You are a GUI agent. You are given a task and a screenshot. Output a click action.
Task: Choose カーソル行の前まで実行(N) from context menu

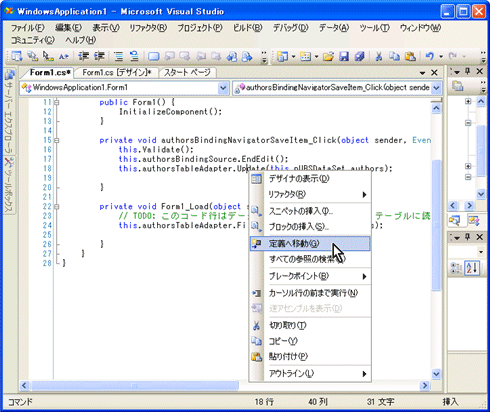pos(310,293)
